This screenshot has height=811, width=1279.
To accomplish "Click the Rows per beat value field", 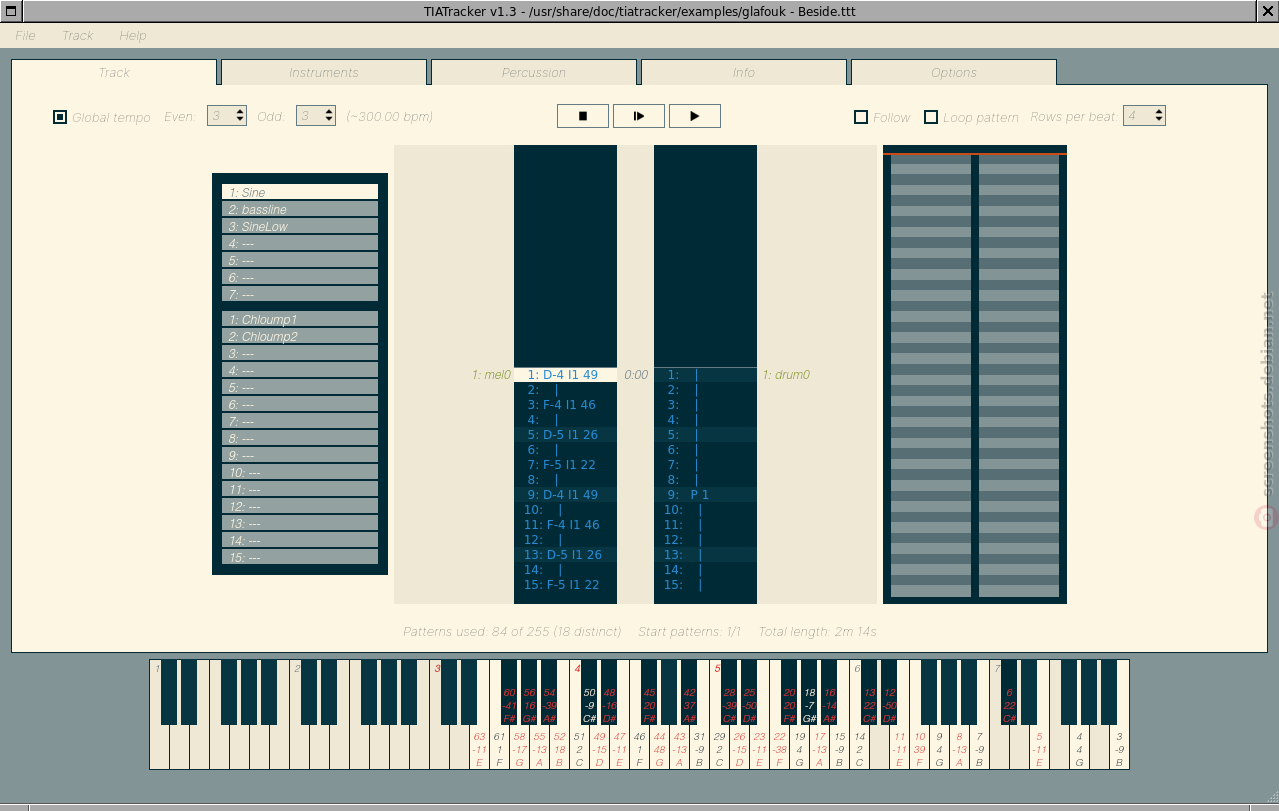I will point(1138,116).
